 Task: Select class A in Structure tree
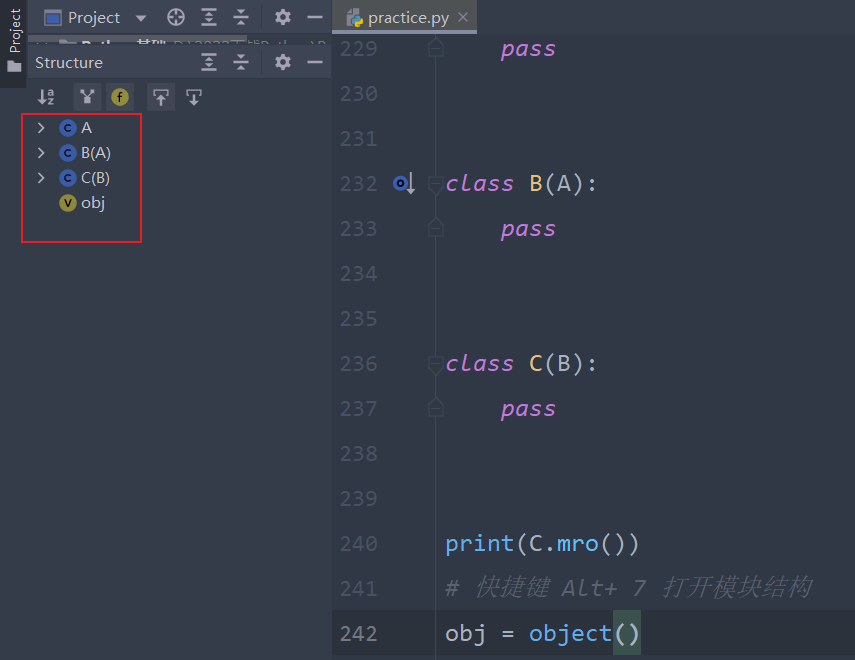pos(86,128)
